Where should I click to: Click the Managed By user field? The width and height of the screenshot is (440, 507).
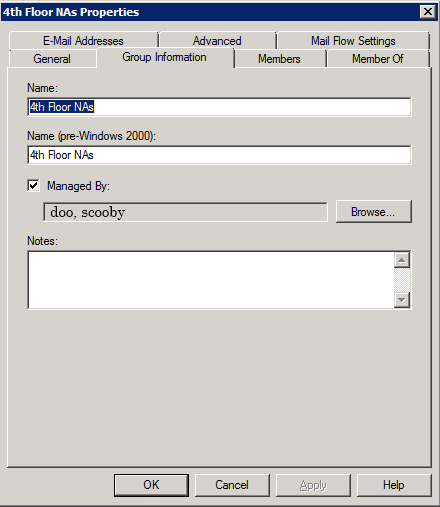tap(185, 212)
